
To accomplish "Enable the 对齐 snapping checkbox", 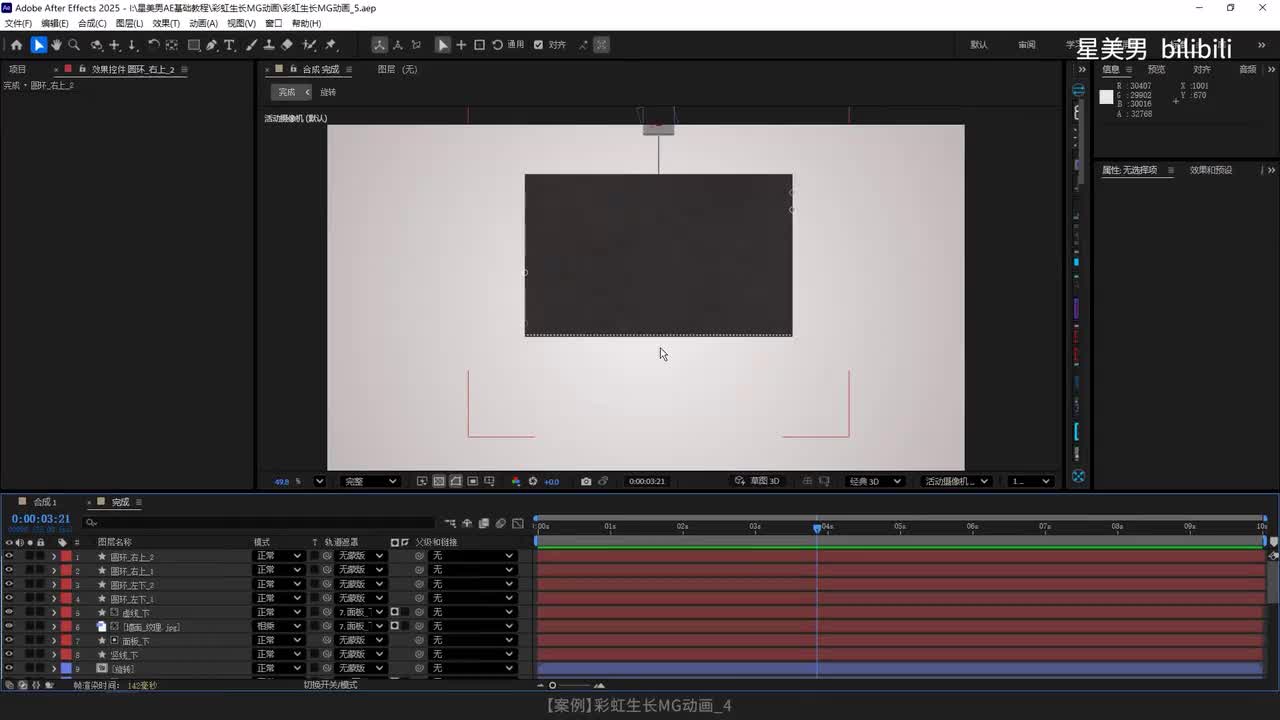I will pyautogui.click(x=539, y=45).
